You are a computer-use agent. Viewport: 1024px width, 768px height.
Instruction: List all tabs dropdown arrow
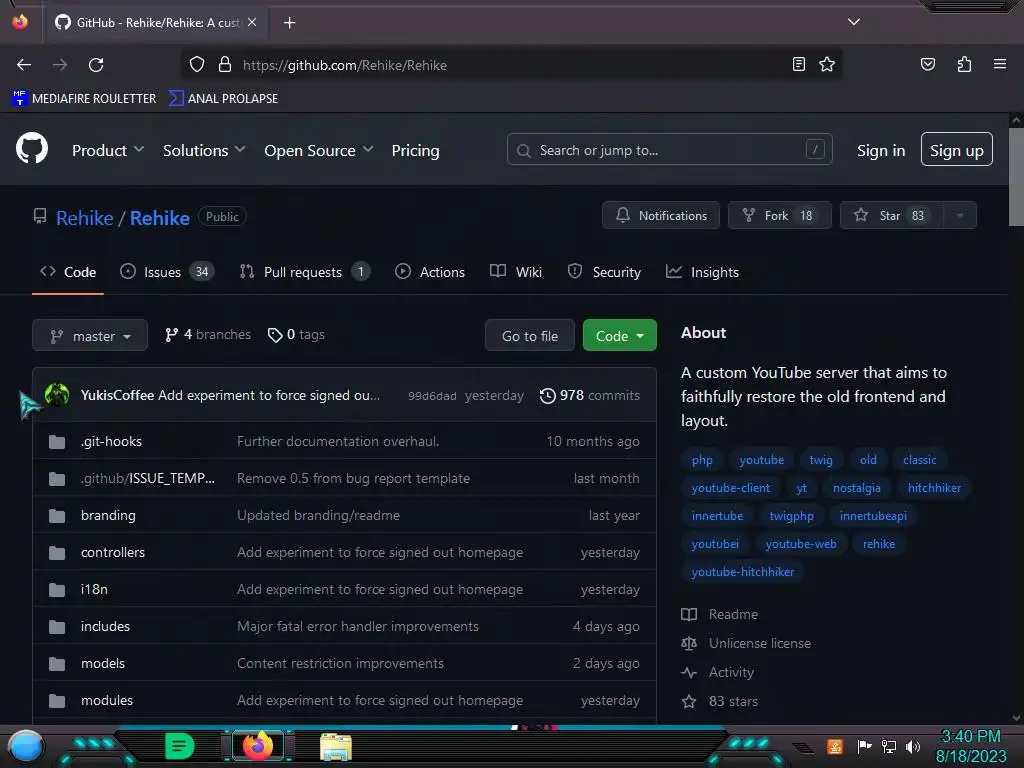(x=854, y=22)
